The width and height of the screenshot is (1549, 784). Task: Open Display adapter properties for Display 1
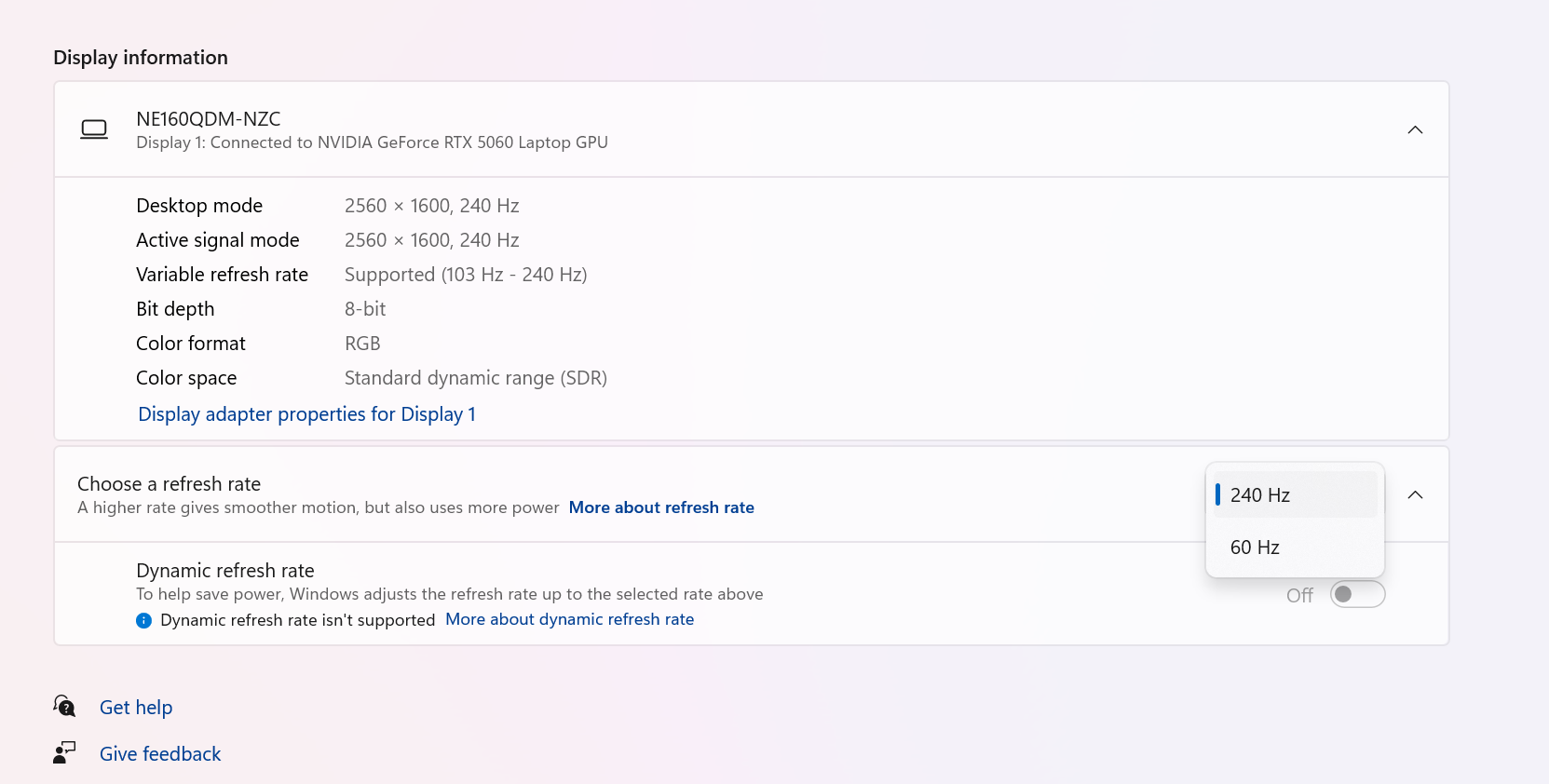click(x=306, y=414)
